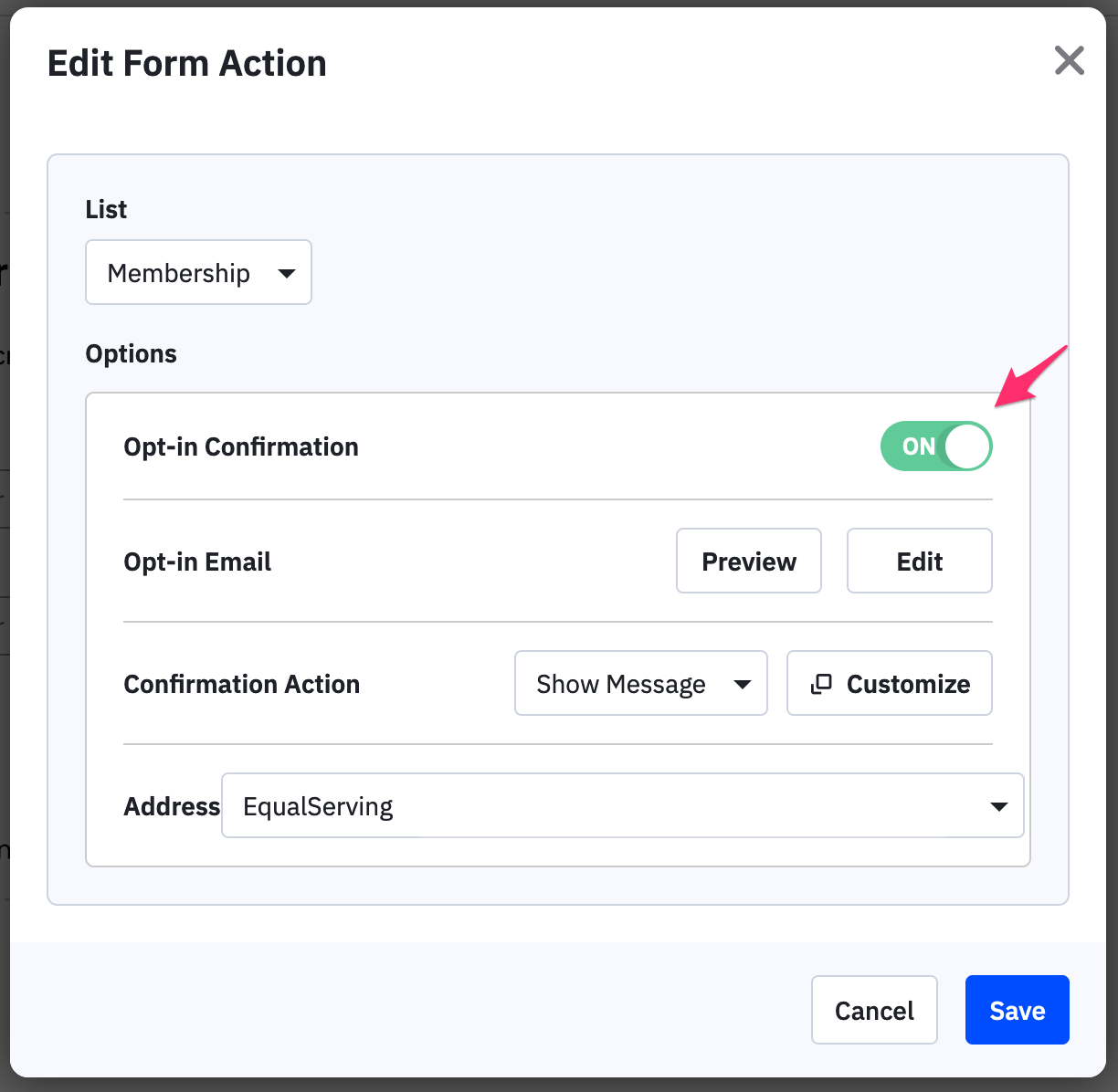Screen dimensions: 1118x1092
Task: Click the Opt-in Confirmation label text
Action: click(x=241, y=446)
